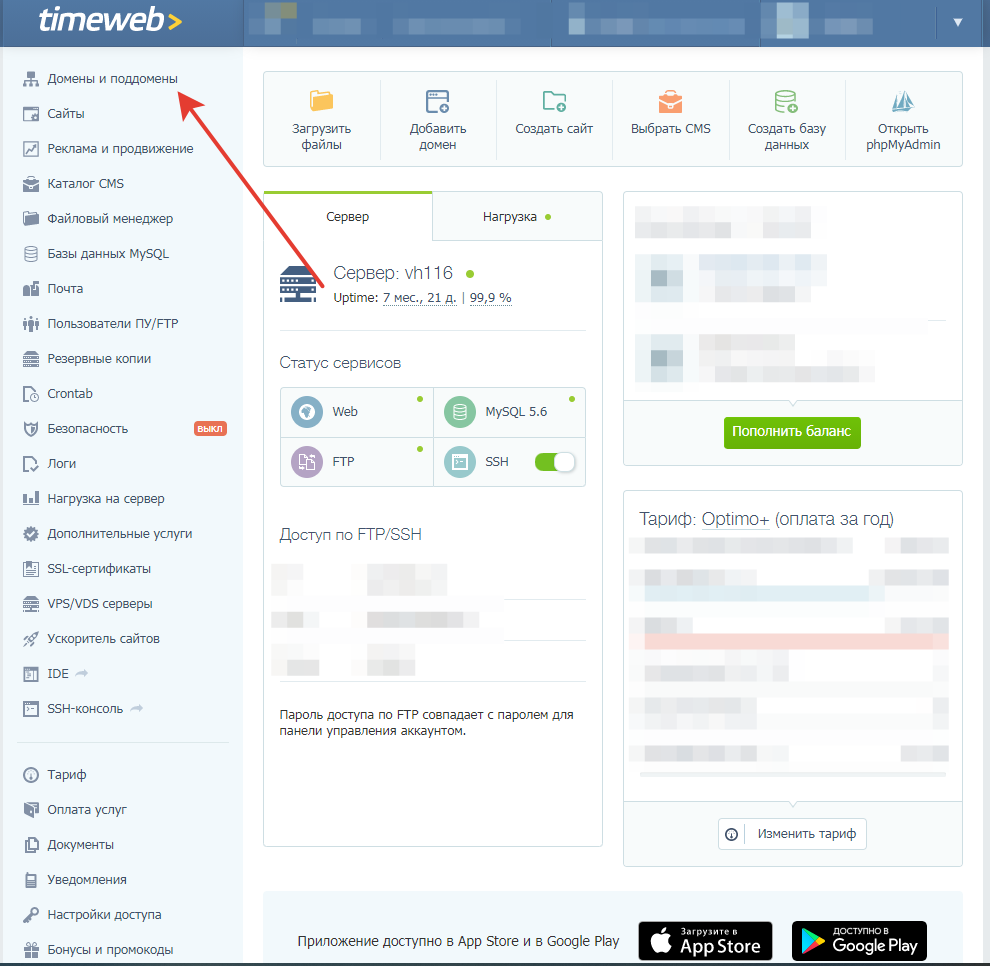990x966 pixels.
Task: Click the VPS/VDS серверы icon
Action: coord(30,604)
